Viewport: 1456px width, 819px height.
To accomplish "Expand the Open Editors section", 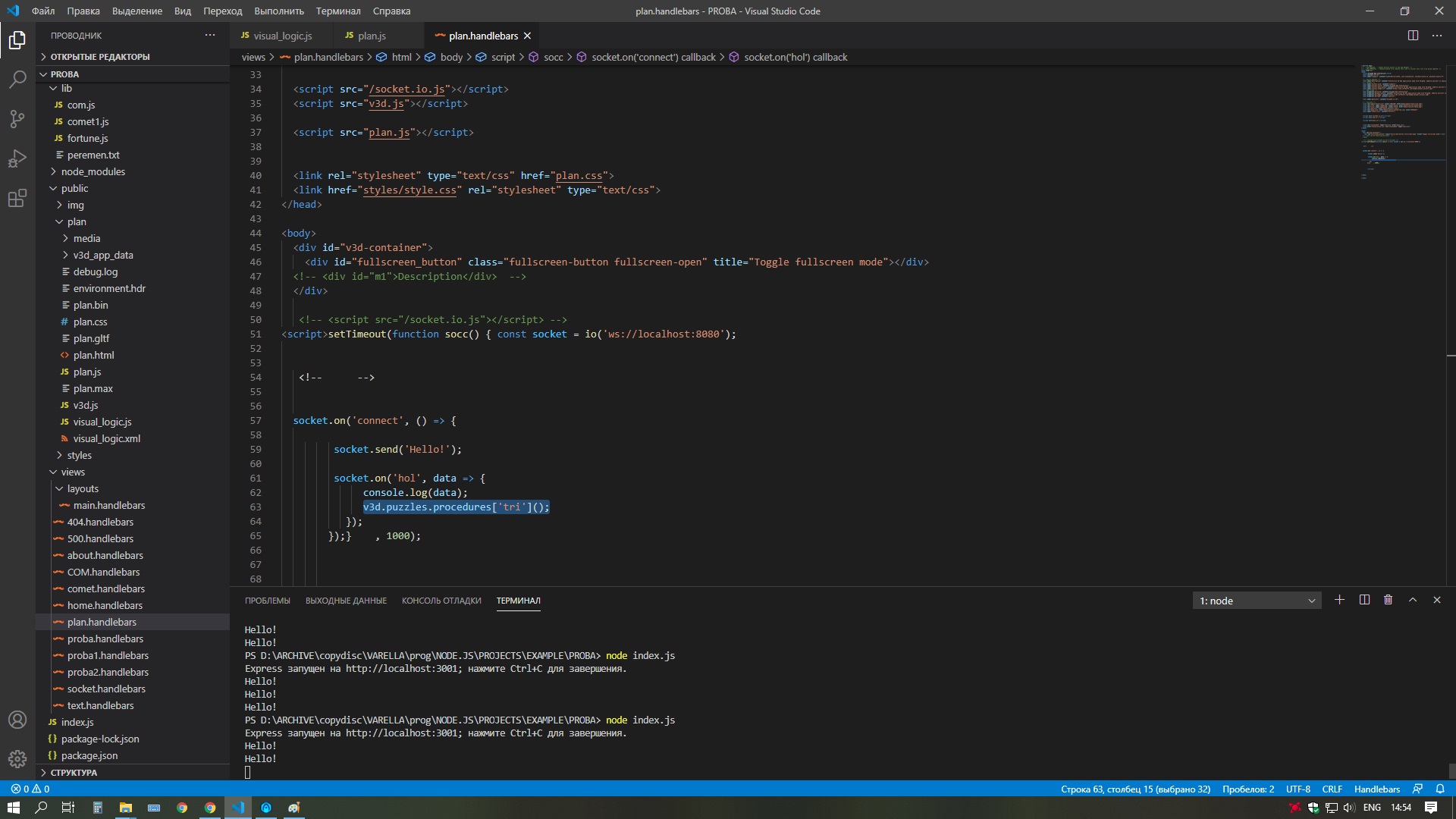I will click(x=133, y=57).
